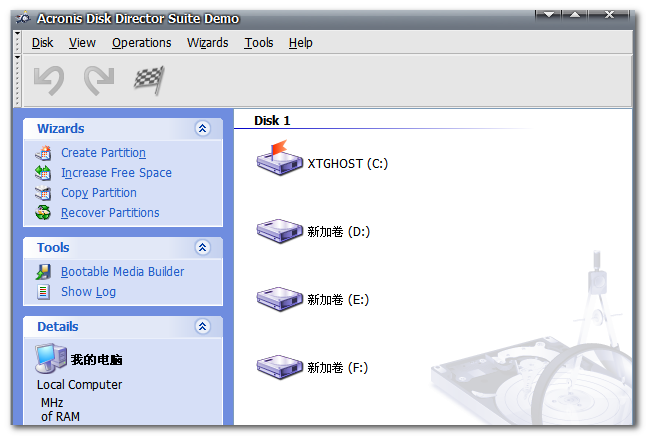The width and height of the screenshot is (646, 436).
Task: Minimize the Acronis Disk Director window
Action: 548,15
